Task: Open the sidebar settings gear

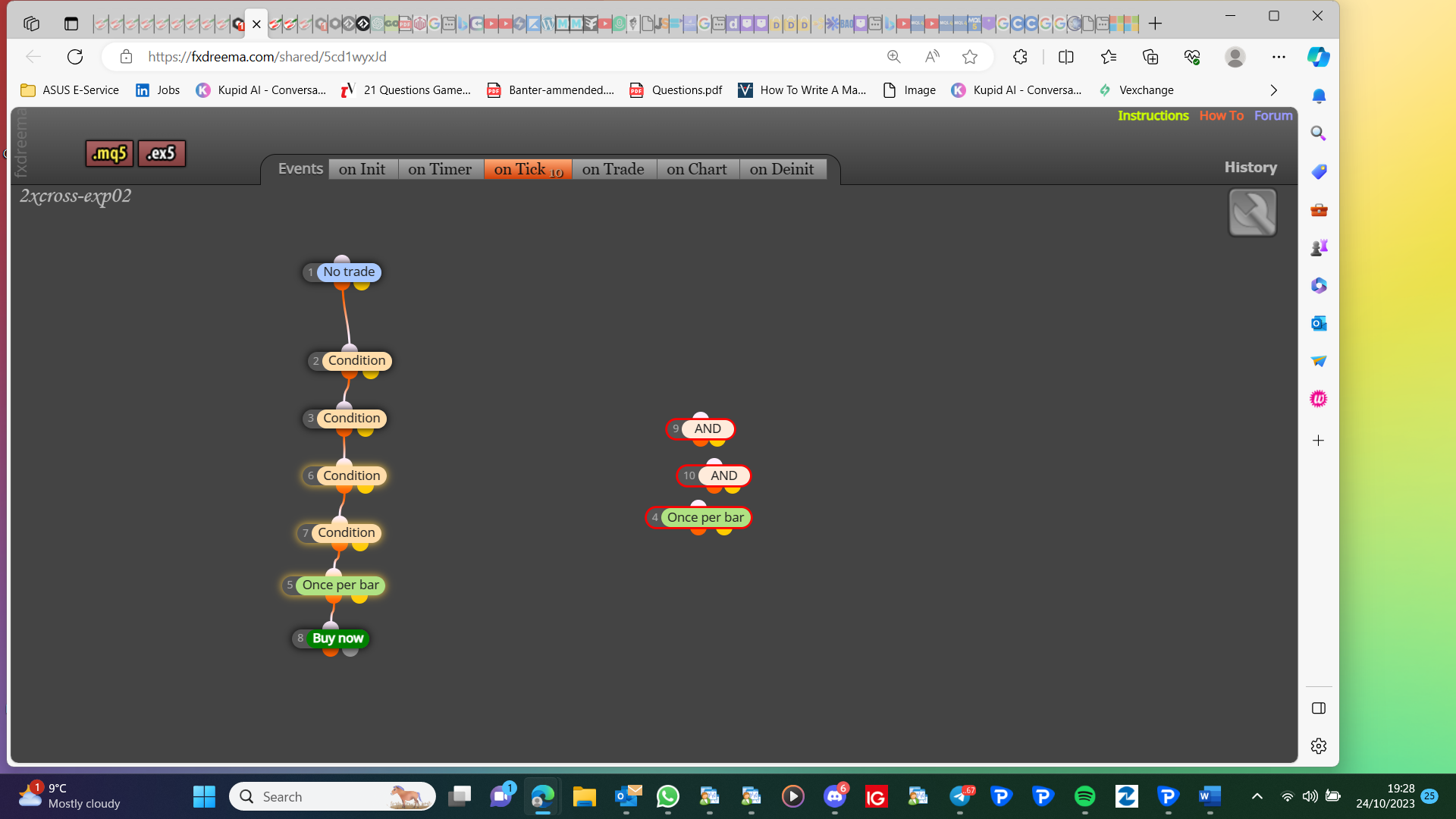Action: tap(1319, 746)
